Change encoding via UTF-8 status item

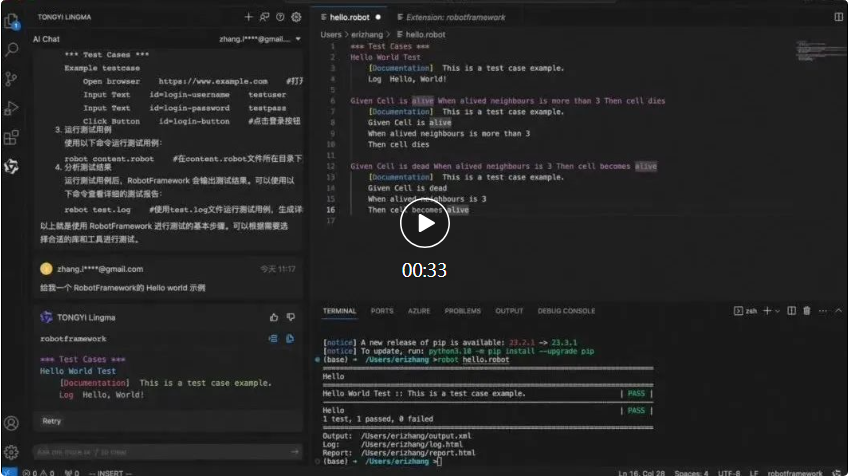click(729, 473)
